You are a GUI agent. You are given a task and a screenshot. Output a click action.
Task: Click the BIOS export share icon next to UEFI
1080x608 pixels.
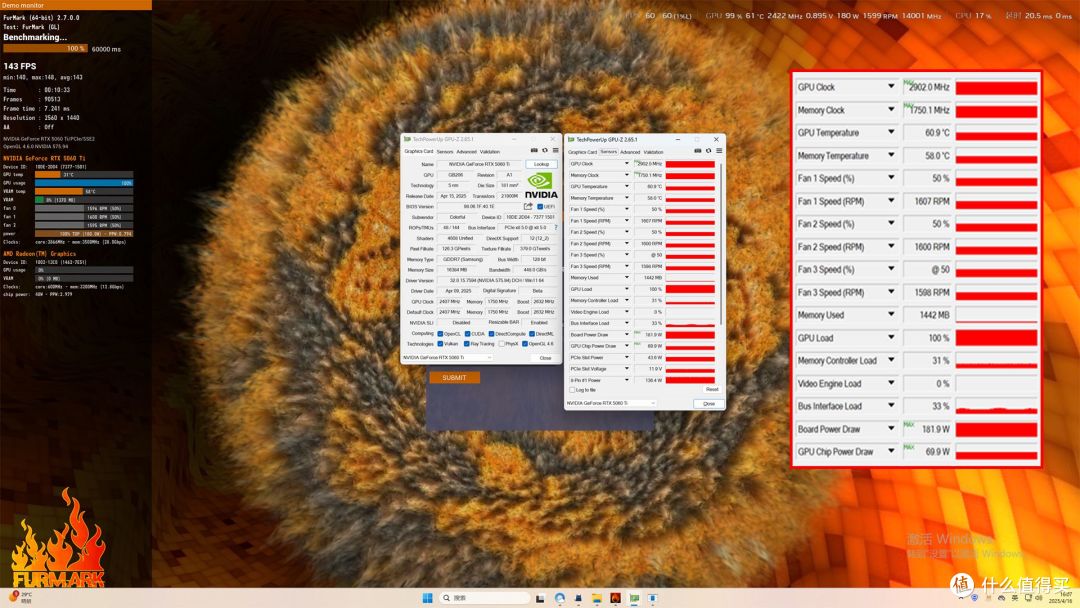click(x=528, y=206)
